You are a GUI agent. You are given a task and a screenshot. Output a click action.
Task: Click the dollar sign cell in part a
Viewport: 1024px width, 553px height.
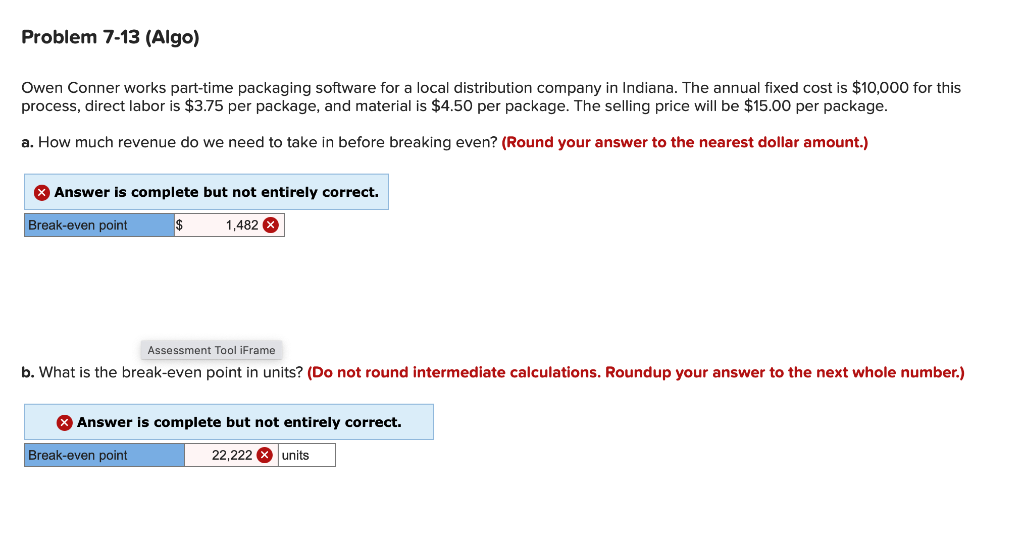pos(179,225)
